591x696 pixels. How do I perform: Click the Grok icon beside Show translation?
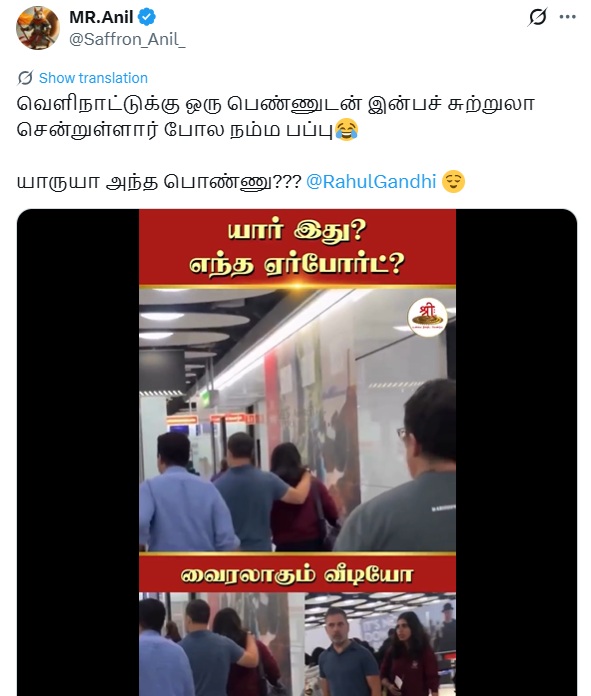coord(25,78)
